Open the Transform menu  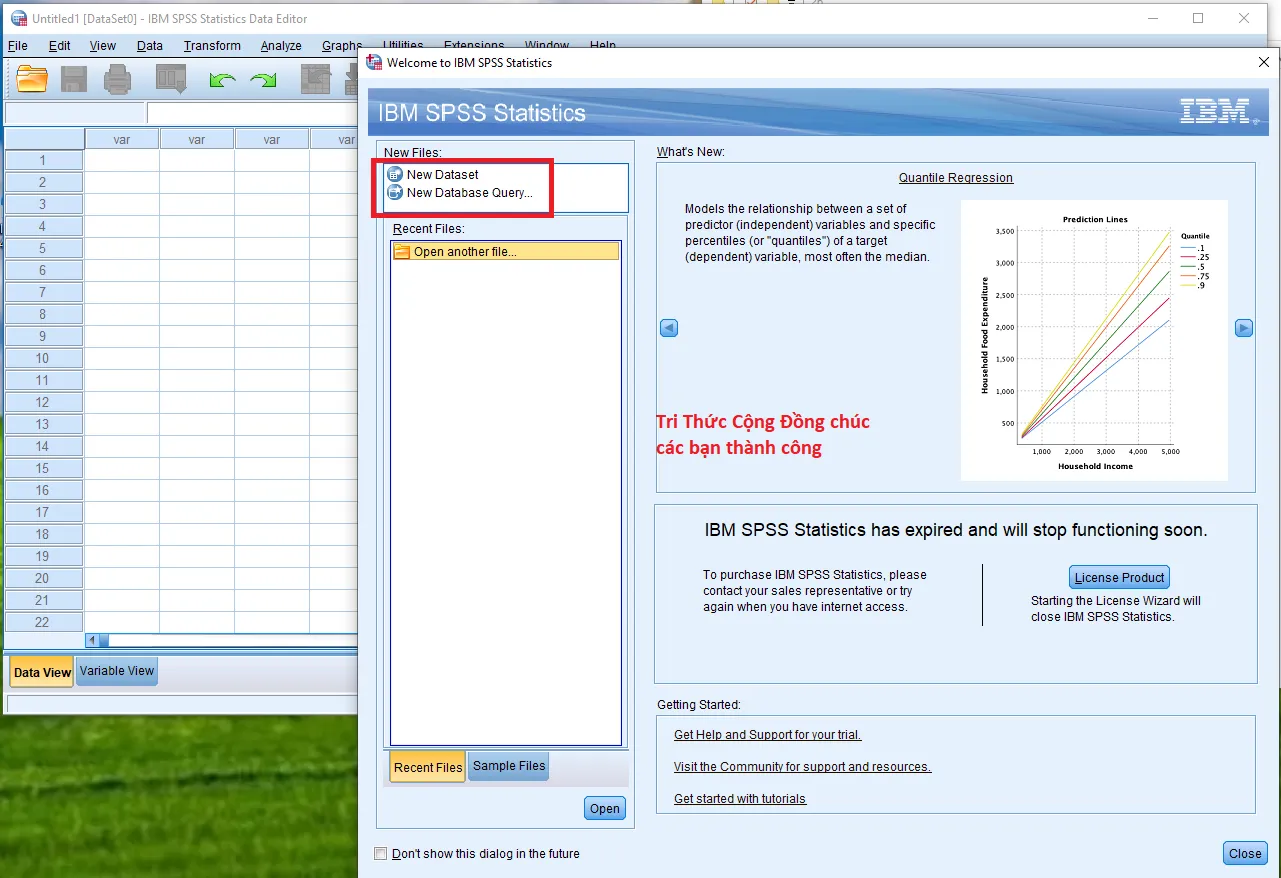click(x=212, y=45)
